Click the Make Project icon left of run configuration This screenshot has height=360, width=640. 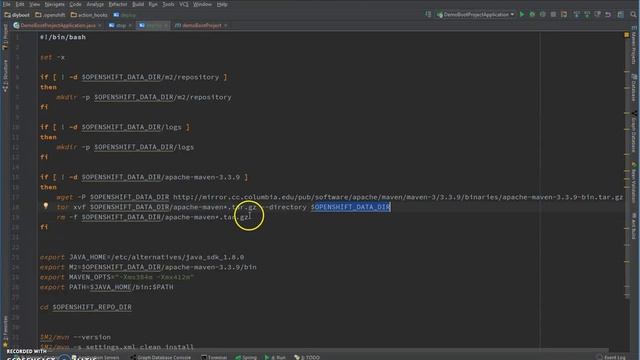(x=428, y=15)
